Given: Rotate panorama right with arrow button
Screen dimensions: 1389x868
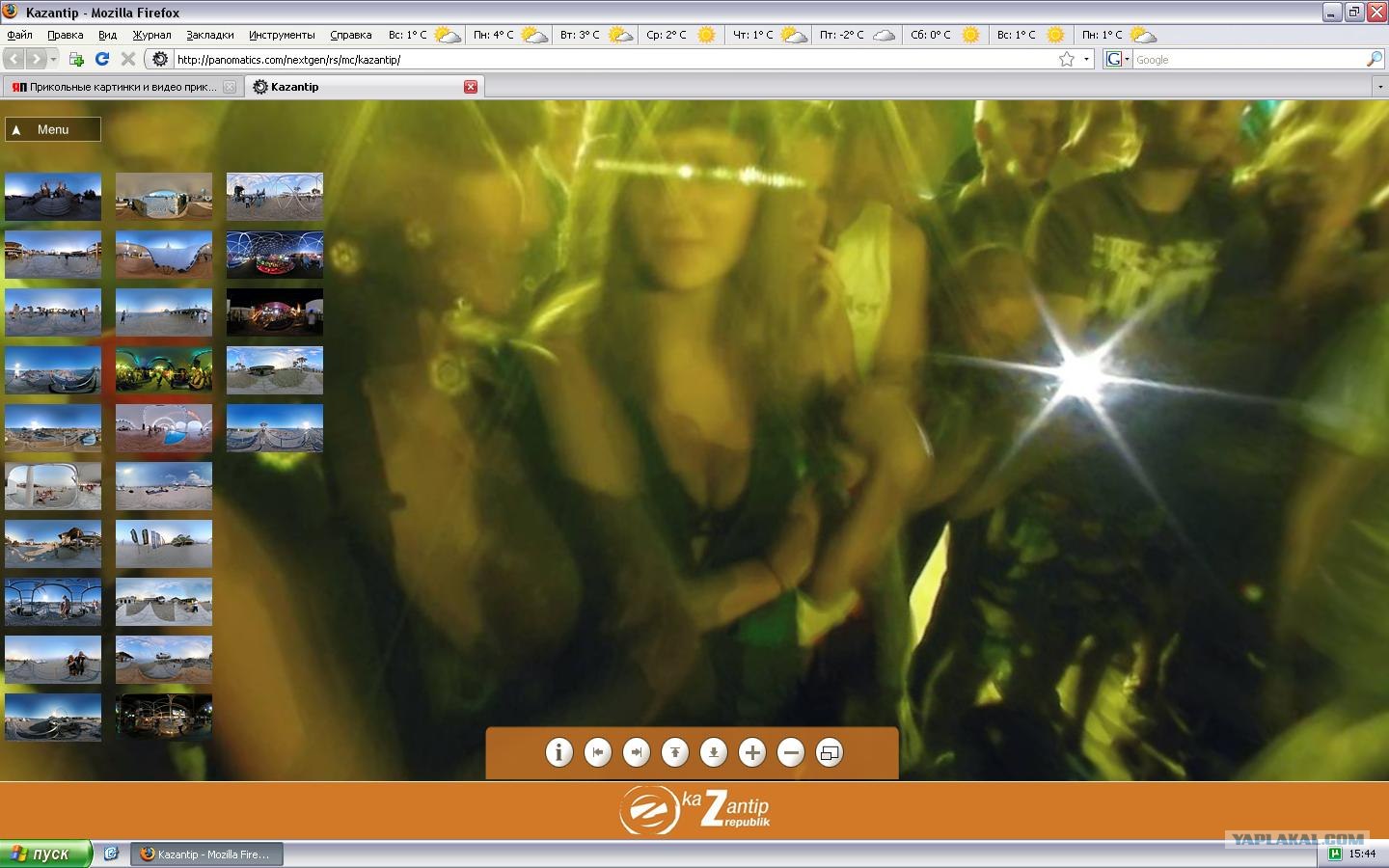Looking at the screenshot, I should [x=636, y=752].
